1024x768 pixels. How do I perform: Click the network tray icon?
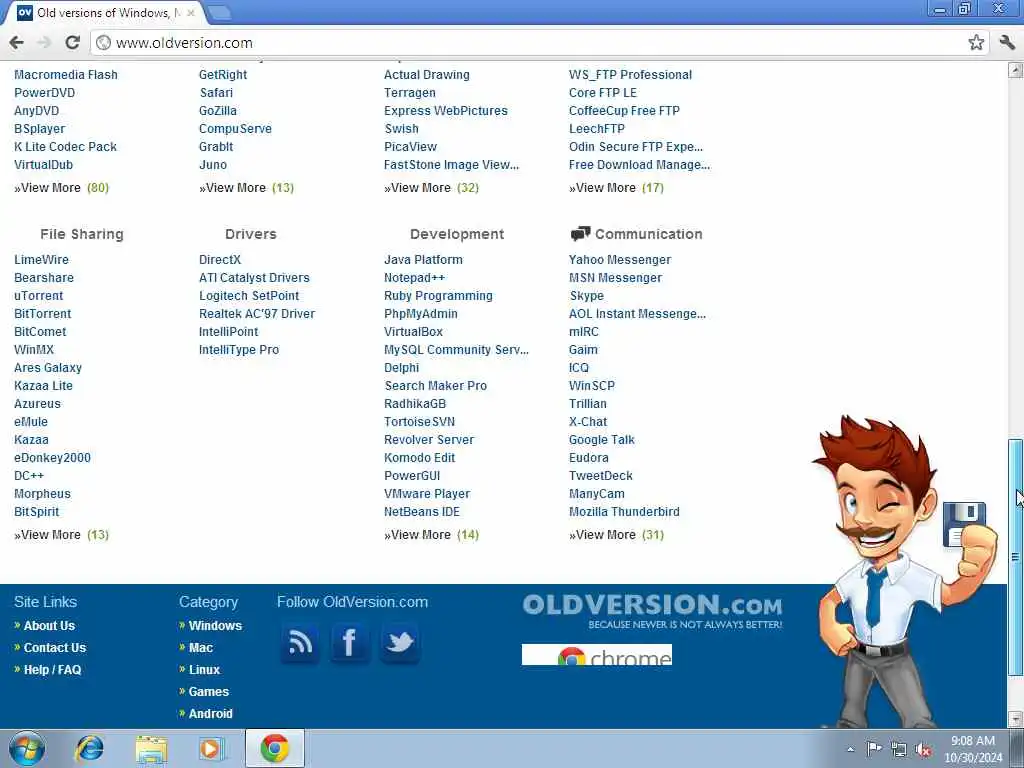tap(899, 750)
